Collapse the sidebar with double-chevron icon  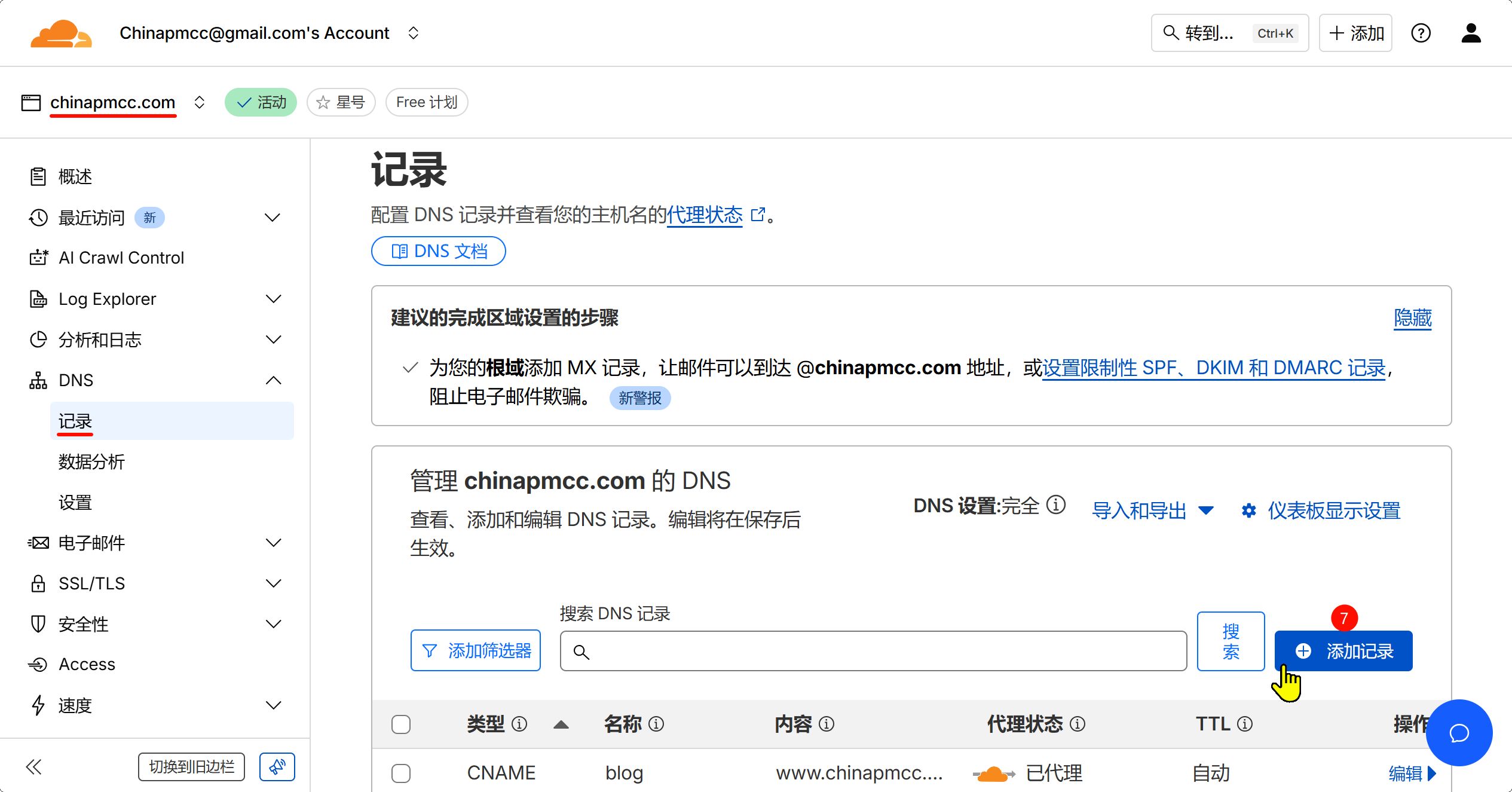(x=34, y=767)
